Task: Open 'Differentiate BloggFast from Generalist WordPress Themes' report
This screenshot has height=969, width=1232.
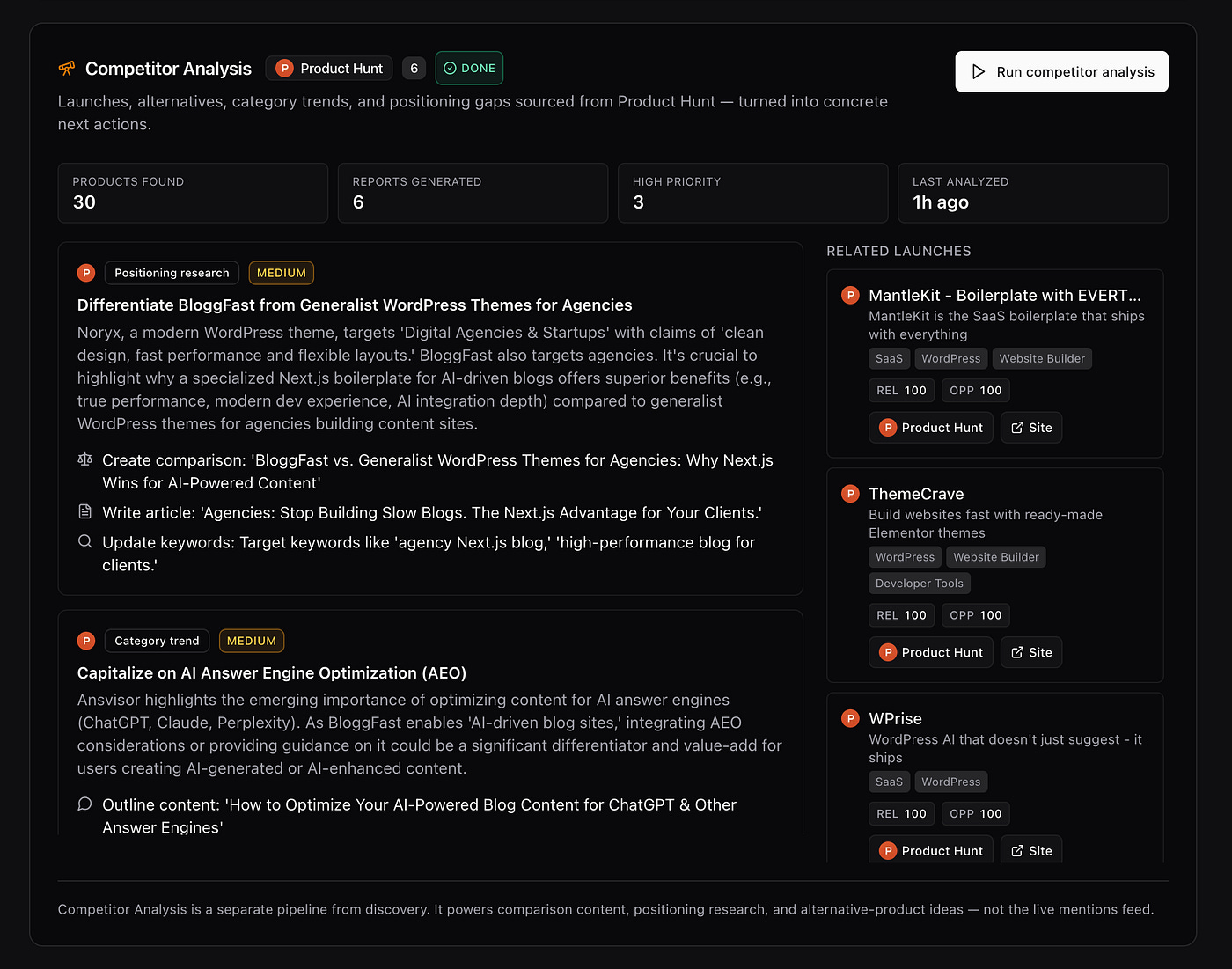Action: point(355,305)
